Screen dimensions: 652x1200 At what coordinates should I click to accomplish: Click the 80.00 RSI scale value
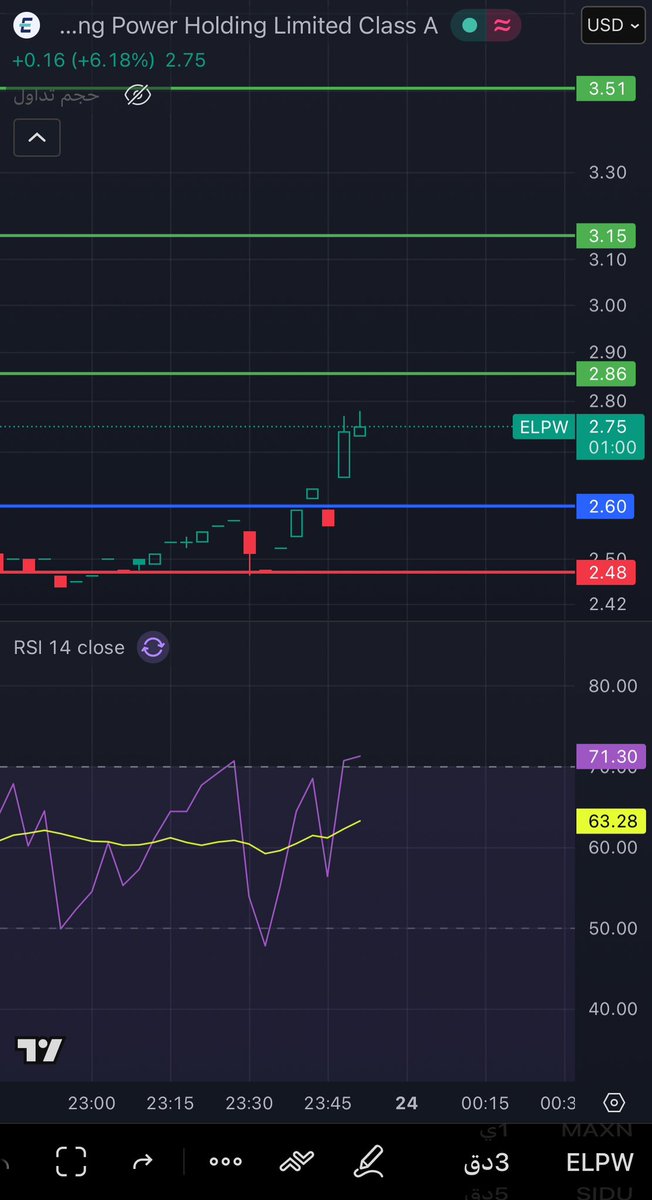pyautogui.click(x=613, y=686)
